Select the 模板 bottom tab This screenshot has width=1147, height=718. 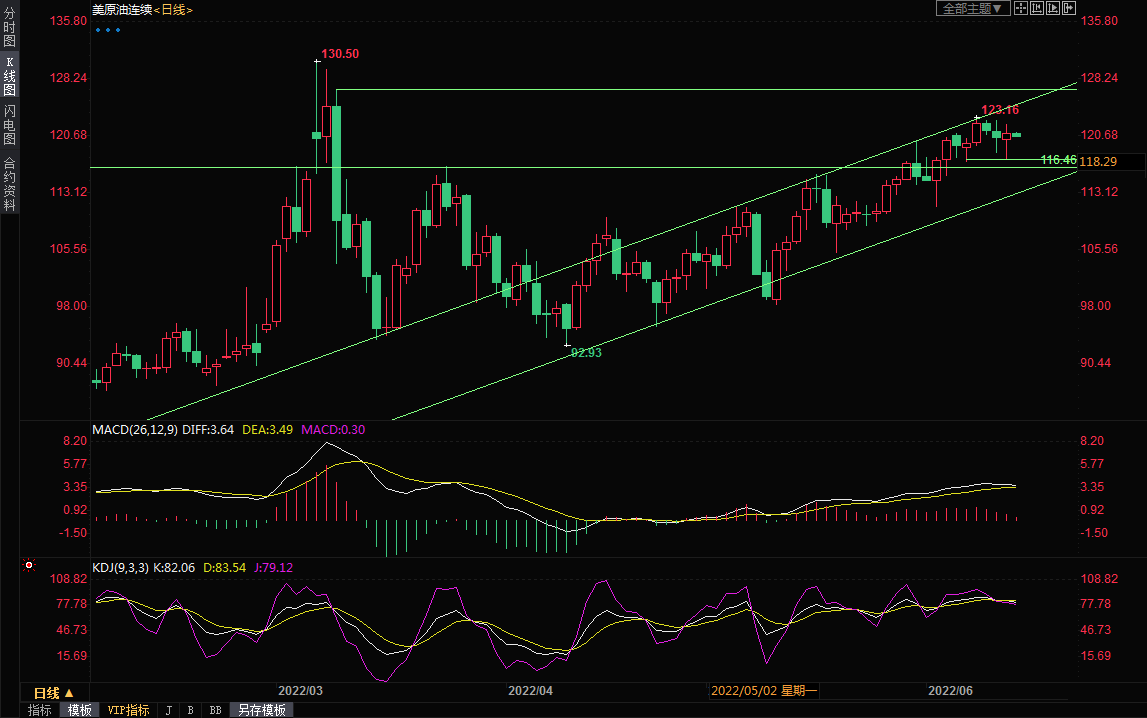tap(79, 710)
